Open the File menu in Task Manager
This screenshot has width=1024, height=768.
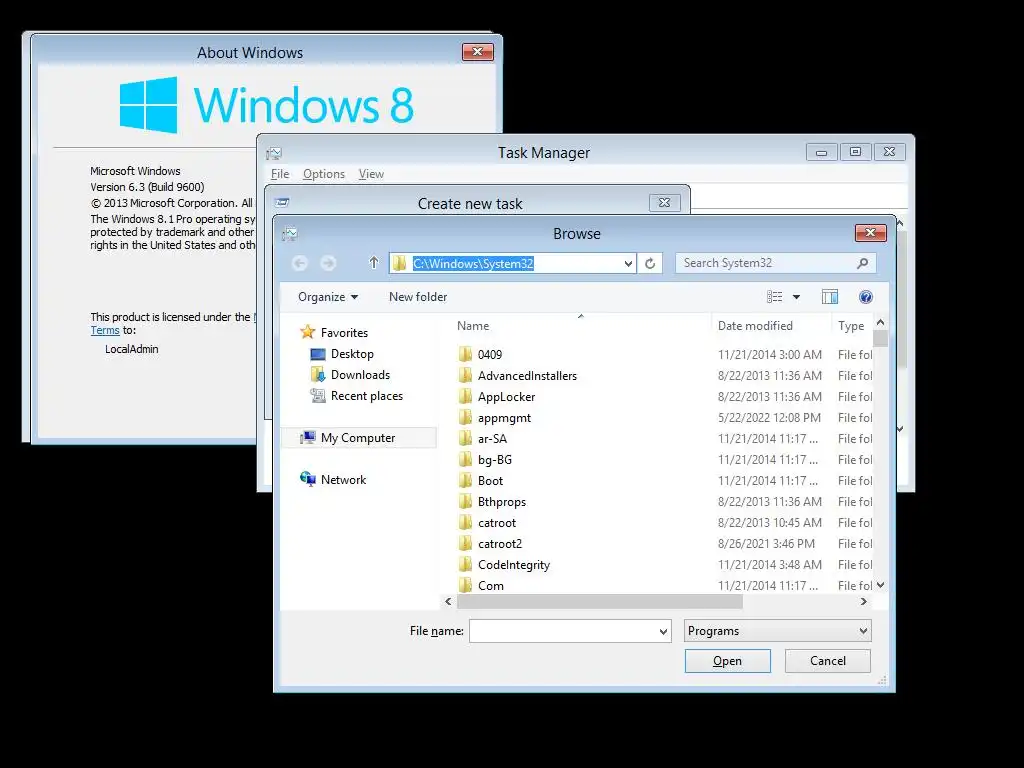(280, 174)
